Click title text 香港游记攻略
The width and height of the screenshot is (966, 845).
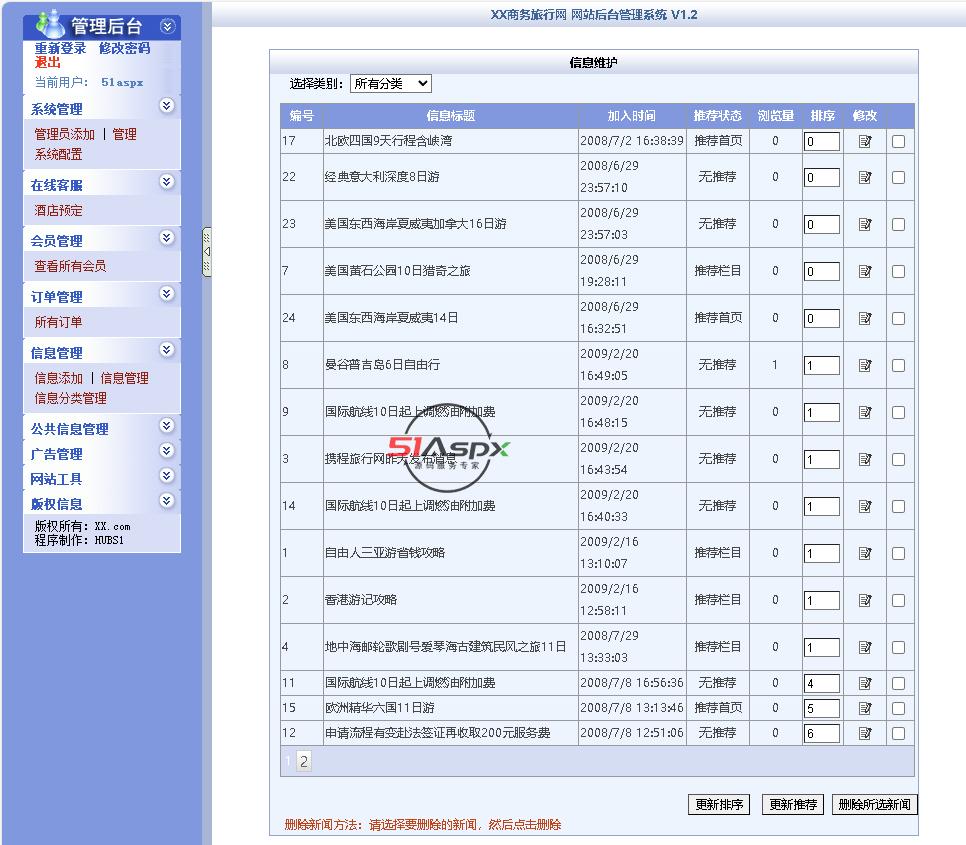point(361,599)
